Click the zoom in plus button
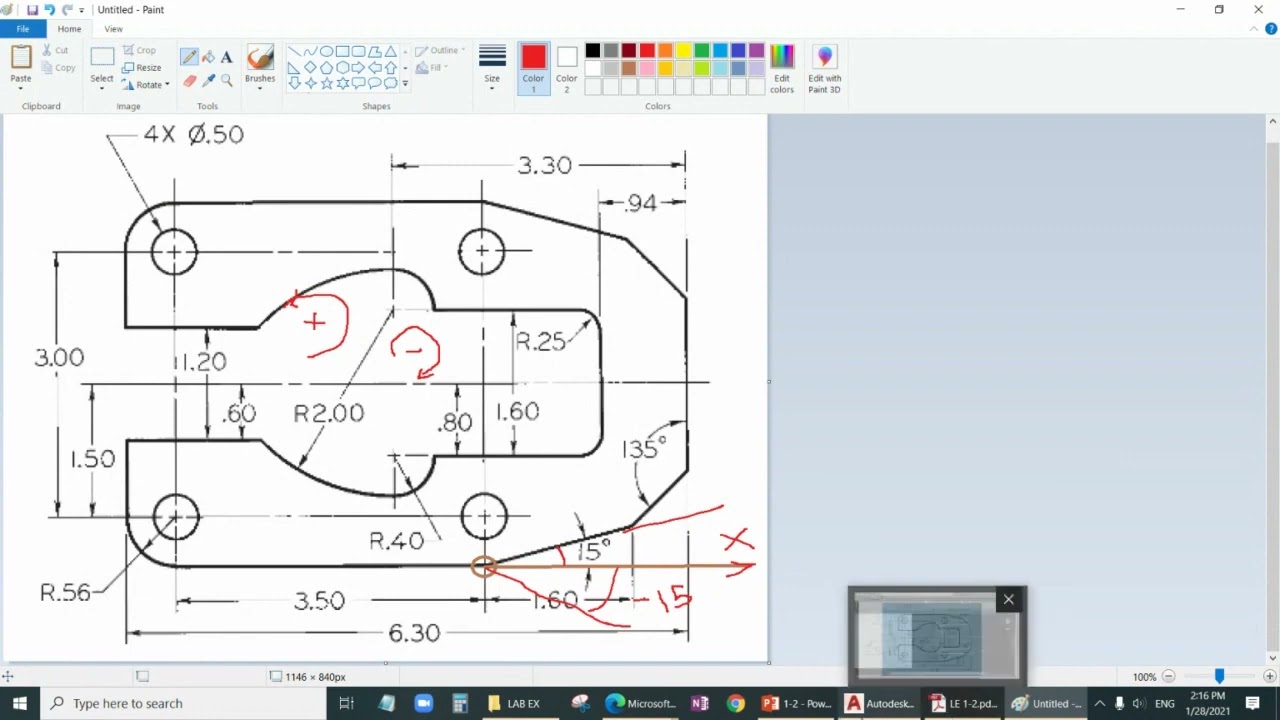 (1271, 677)
